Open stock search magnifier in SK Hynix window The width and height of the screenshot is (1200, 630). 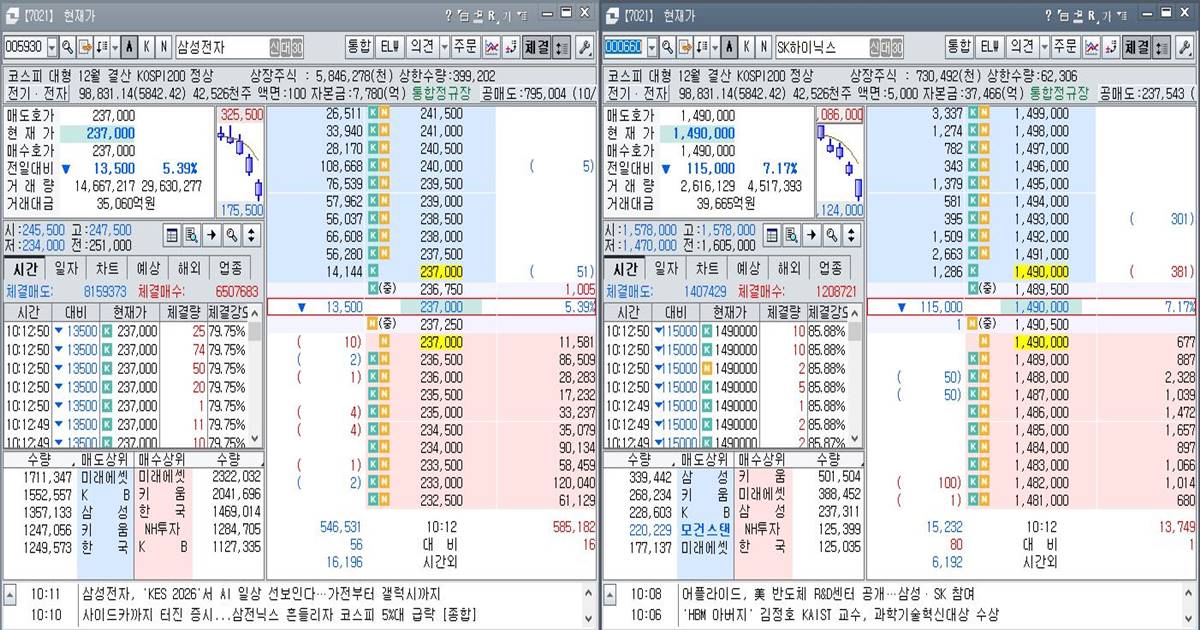[x=667, y=47]
